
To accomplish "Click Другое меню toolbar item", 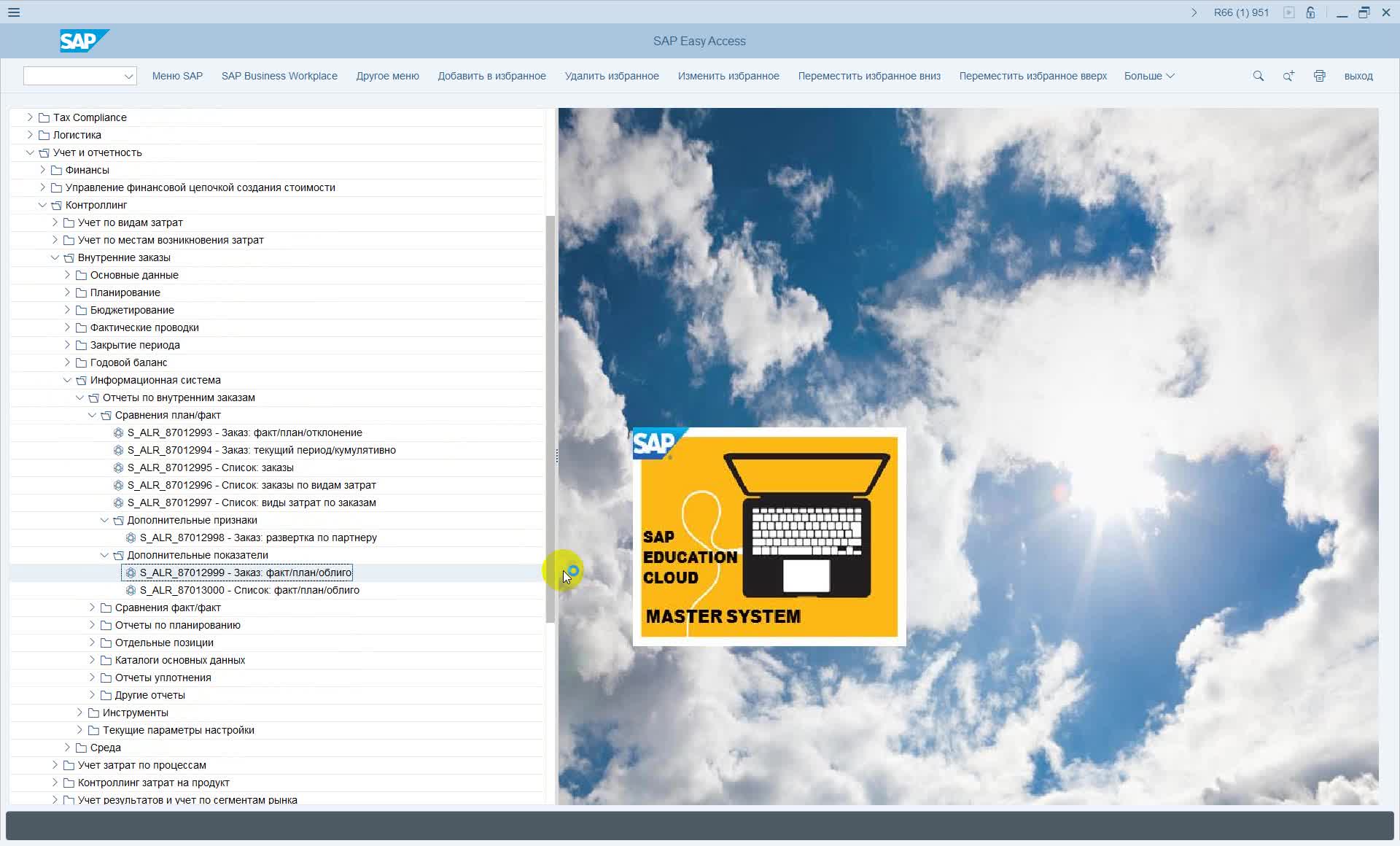I will click(387, 76).
